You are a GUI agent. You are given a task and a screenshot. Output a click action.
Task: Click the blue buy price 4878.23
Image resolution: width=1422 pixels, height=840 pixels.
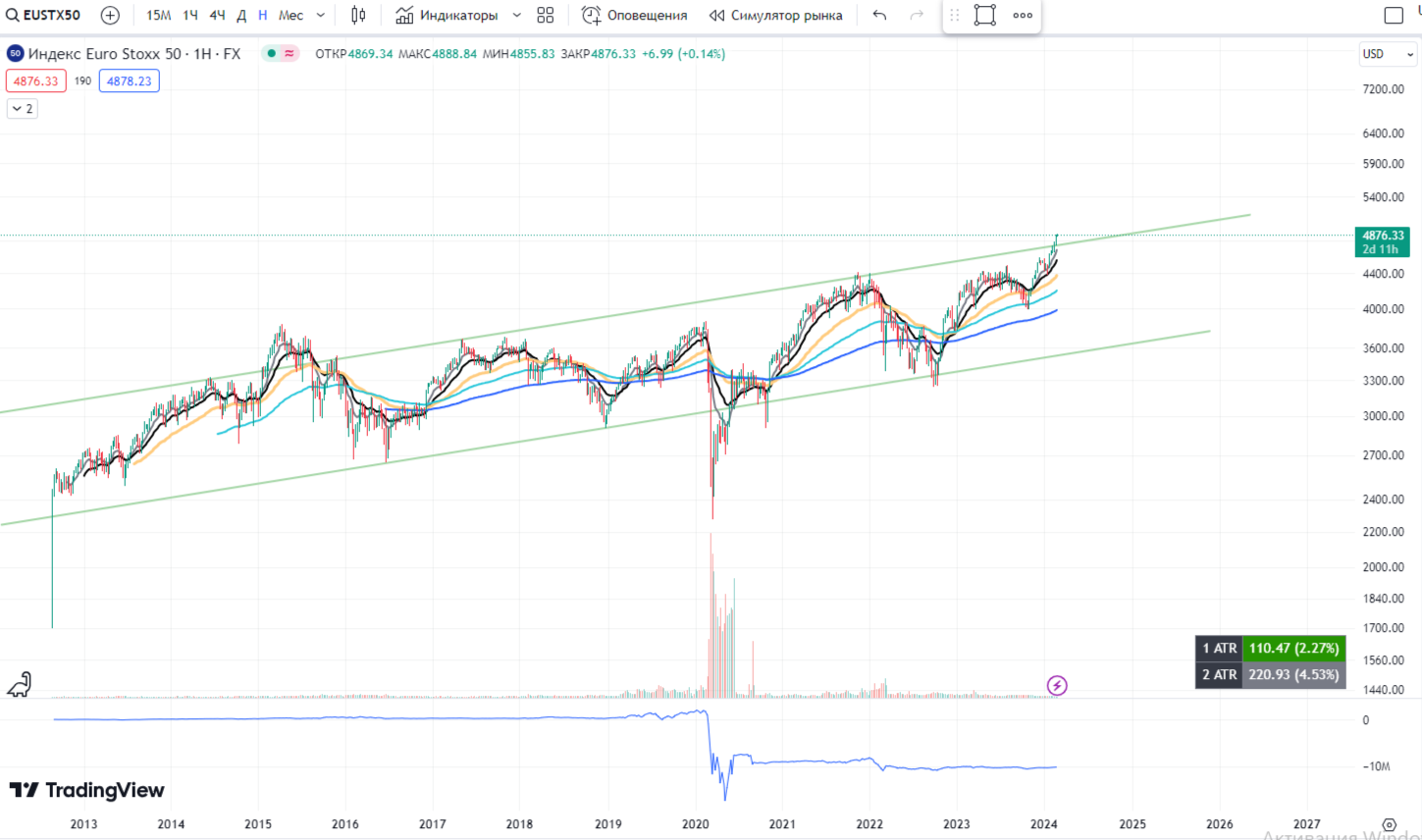pos(129,80)
